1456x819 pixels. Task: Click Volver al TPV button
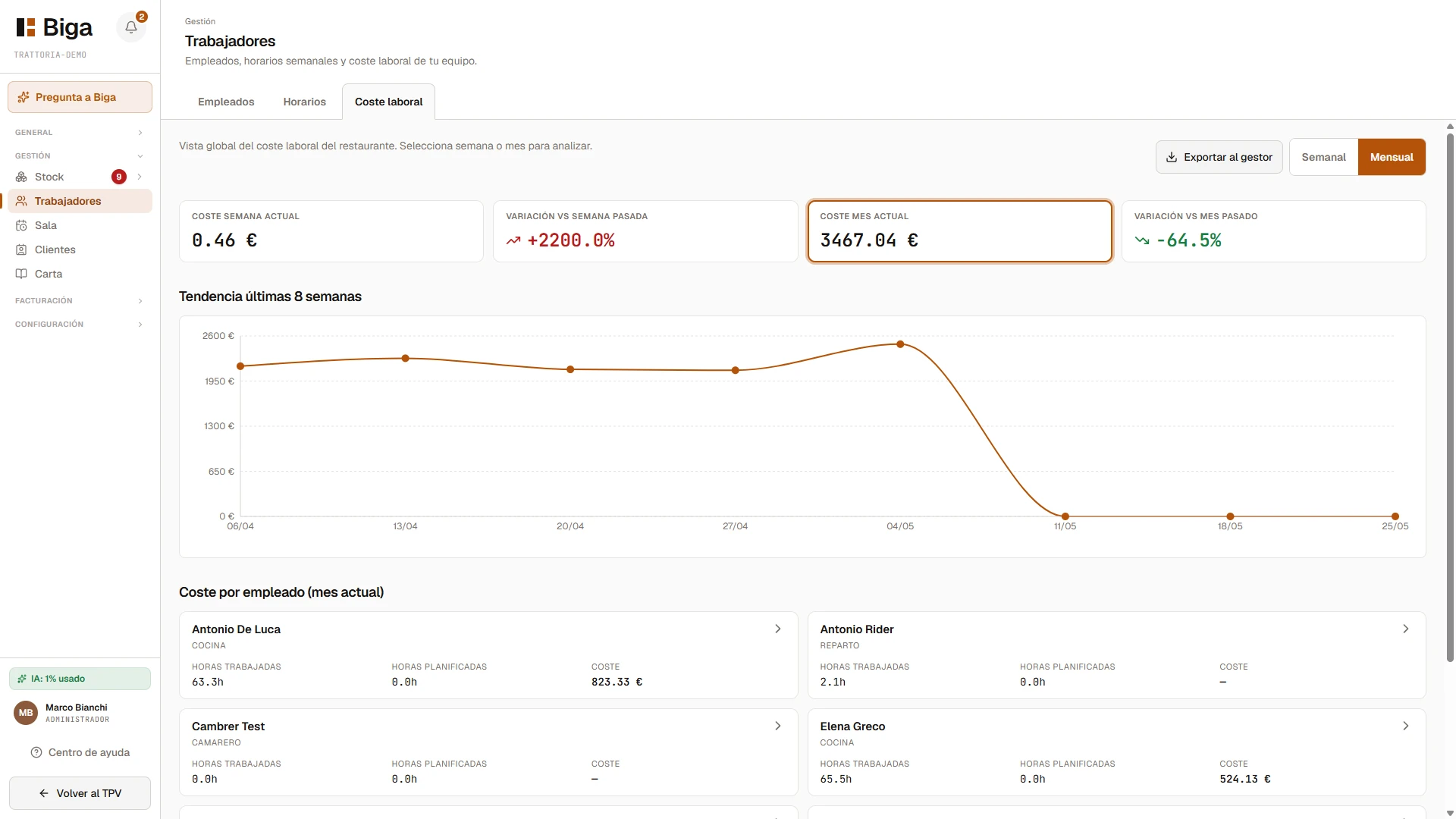[x=80, y=793]
